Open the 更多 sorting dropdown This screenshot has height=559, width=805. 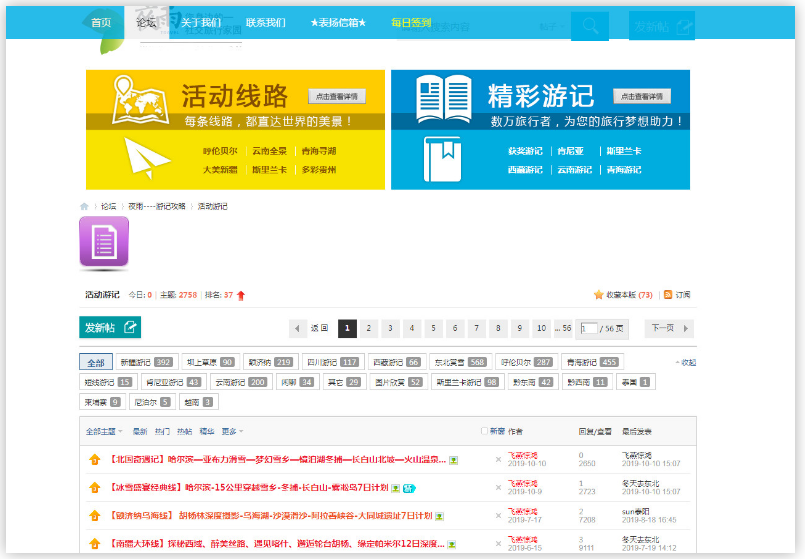[x=232, y=431]
